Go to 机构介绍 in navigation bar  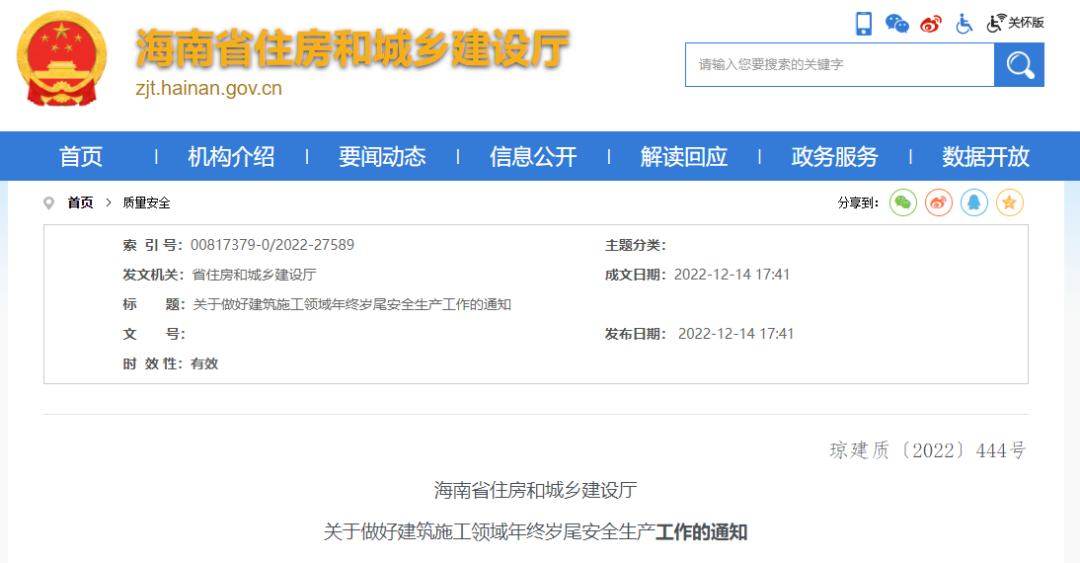point(231,157)
